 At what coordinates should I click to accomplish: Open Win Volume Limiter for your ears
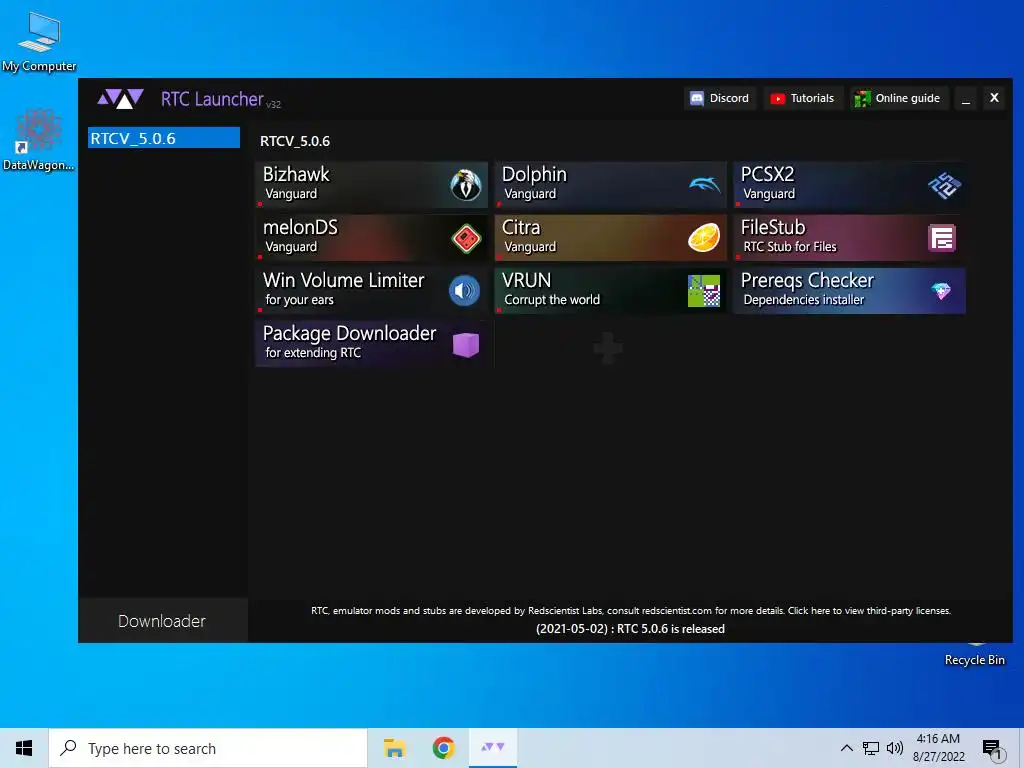tap(372, 291)
